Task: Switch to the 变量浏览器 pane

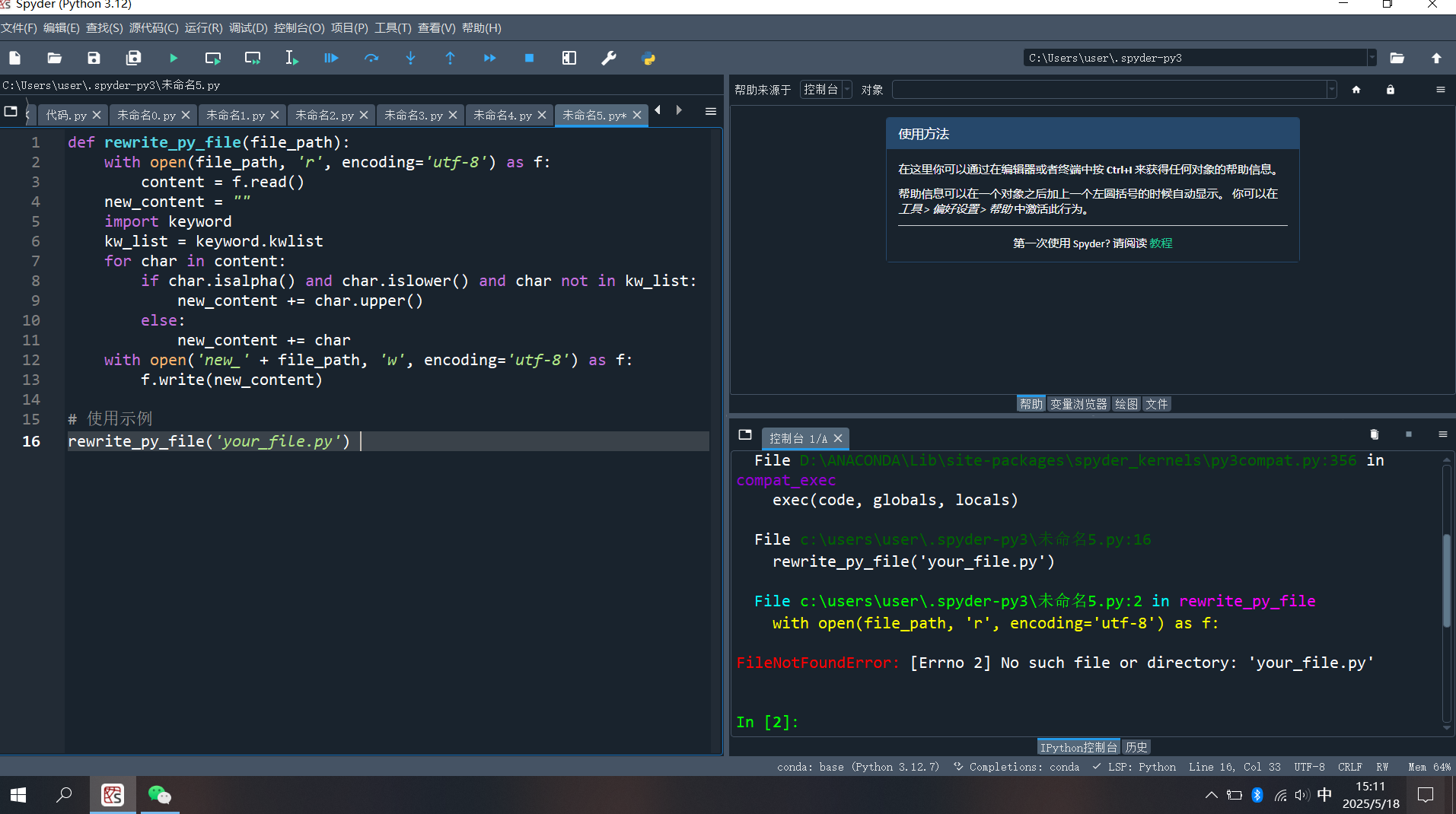Action: (1078, 404)
